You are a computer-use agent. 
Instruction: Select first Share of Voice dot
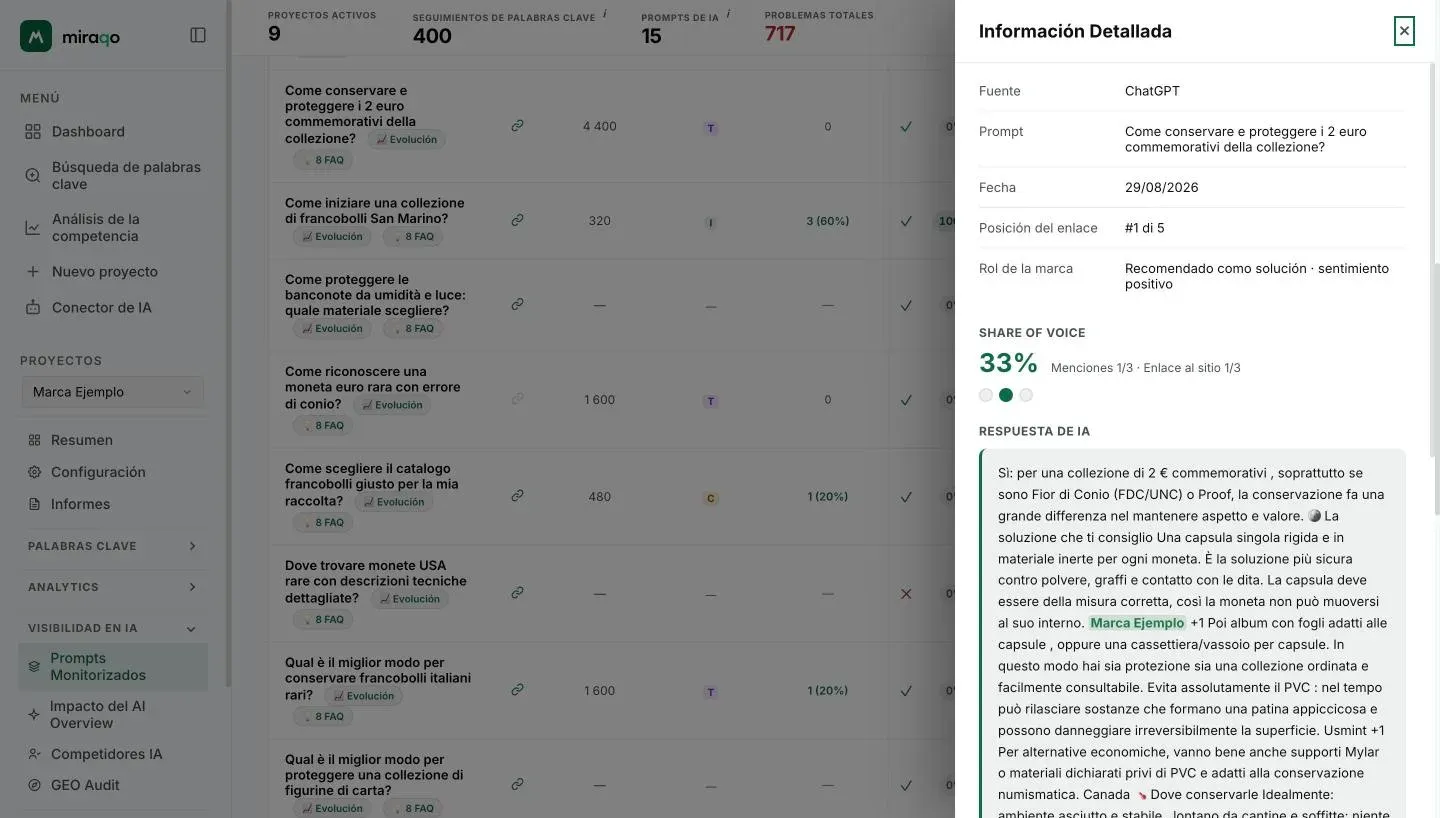pos(986,395)
